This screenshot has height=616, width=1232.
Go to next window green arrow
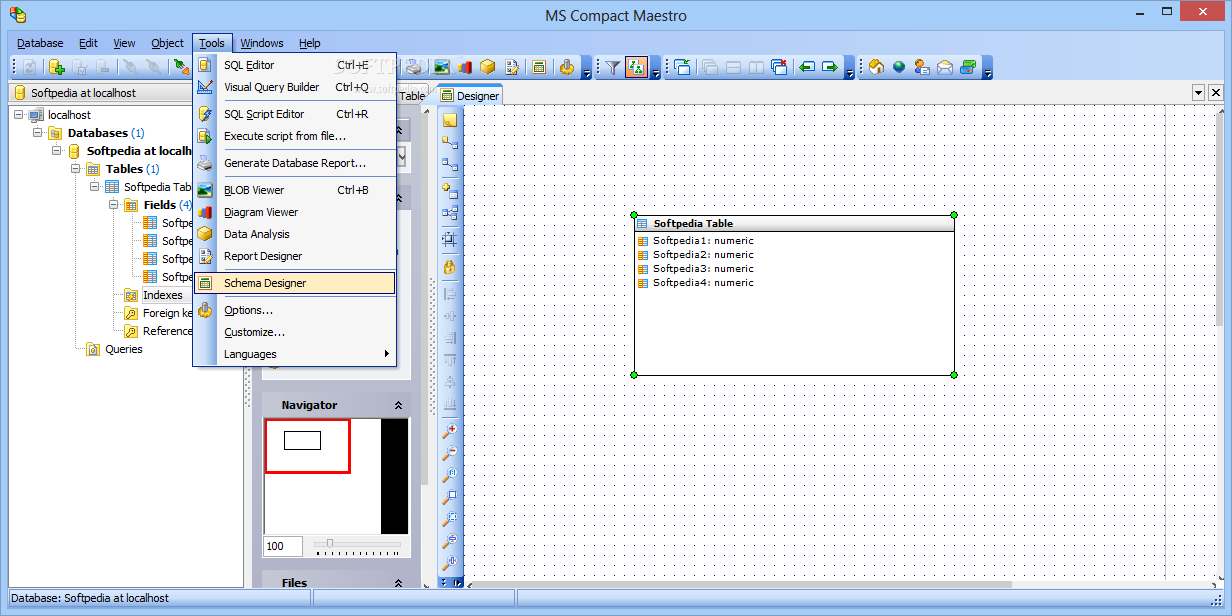pyautogui.click(x=830, y=67)
